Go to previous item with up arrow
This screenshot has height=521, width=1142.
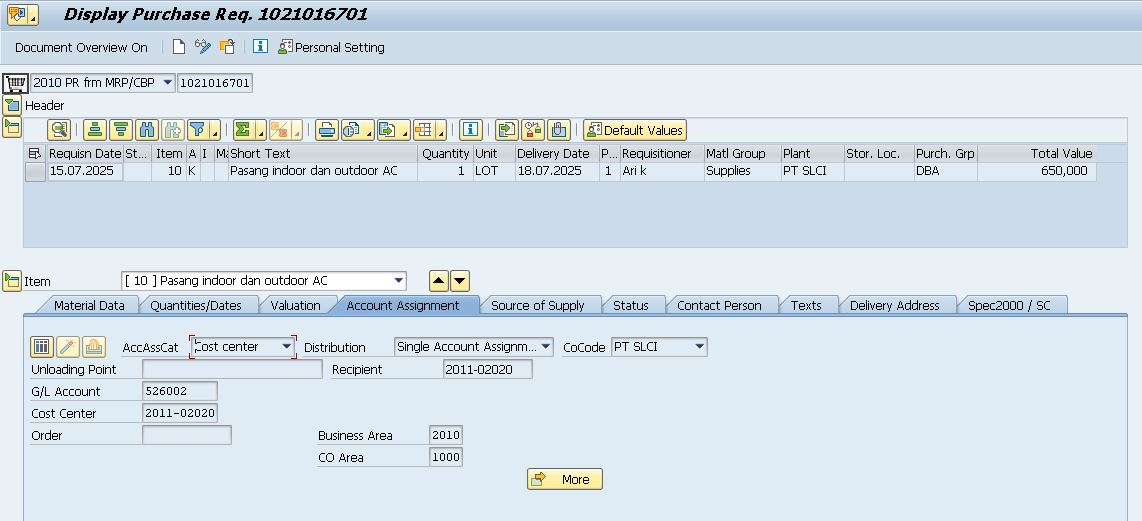[x=439, y=281]
